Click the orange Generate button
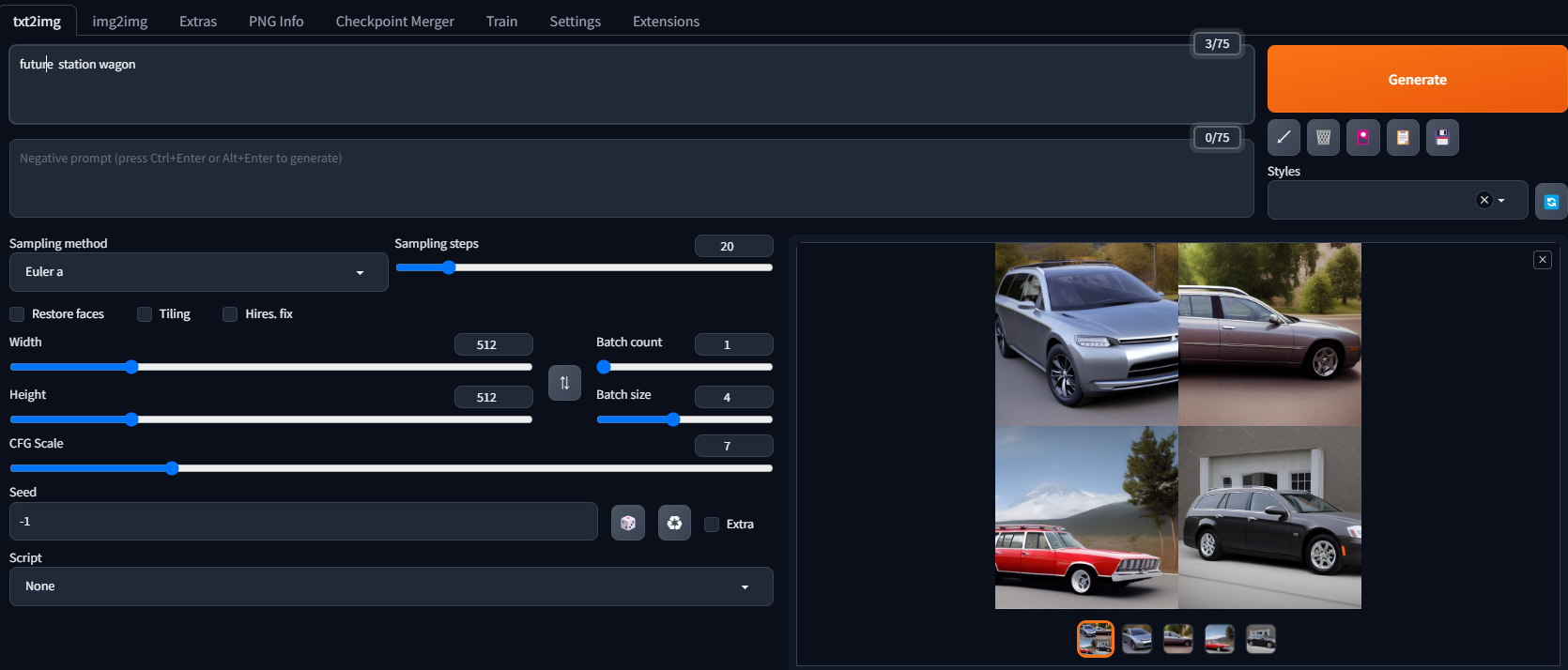This screenshot has width=1568, height=670. (1417, 80)
